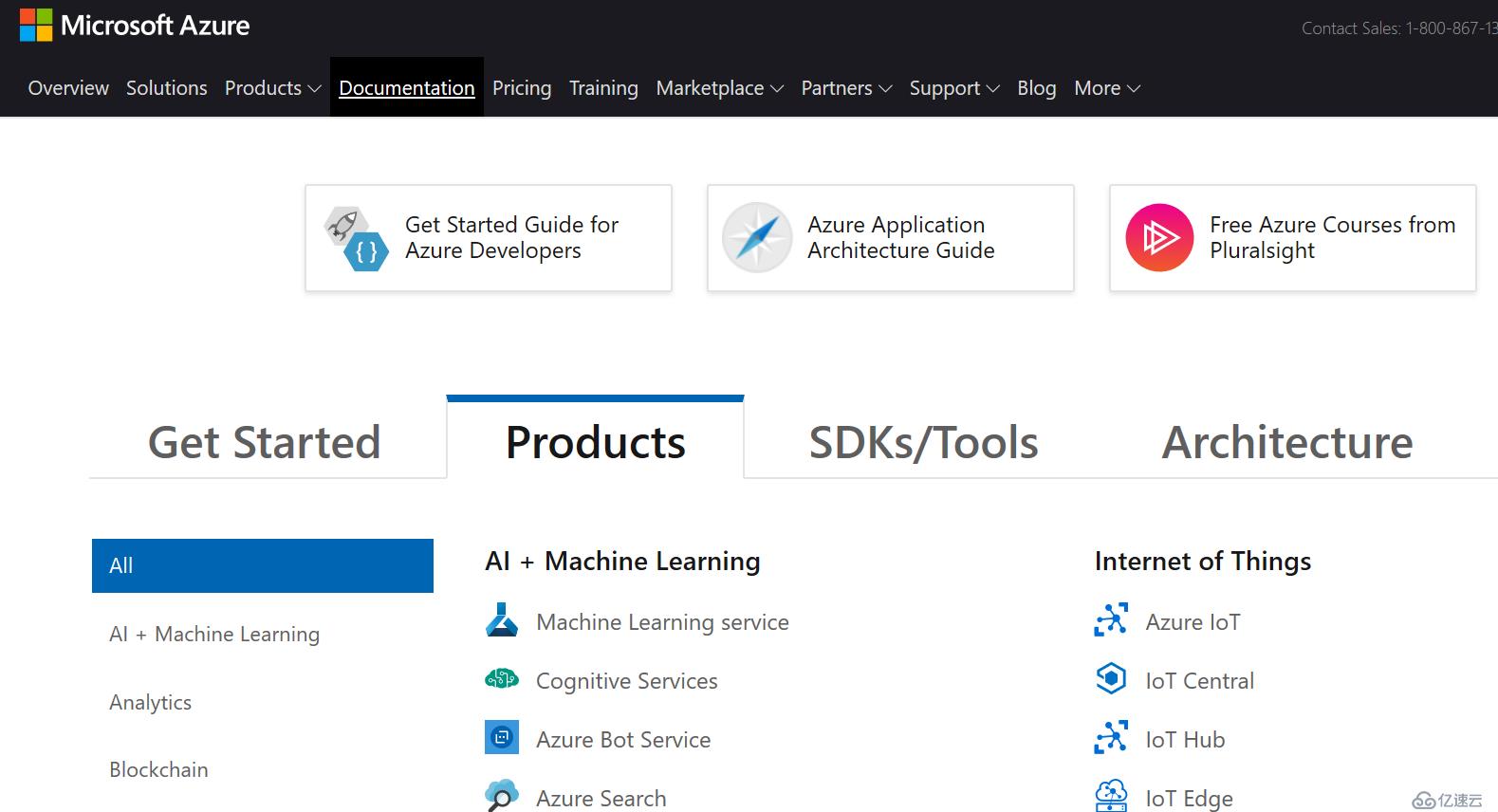Open Azure Search link
This screenshot has width=1498, height=812.
point(601,799)
